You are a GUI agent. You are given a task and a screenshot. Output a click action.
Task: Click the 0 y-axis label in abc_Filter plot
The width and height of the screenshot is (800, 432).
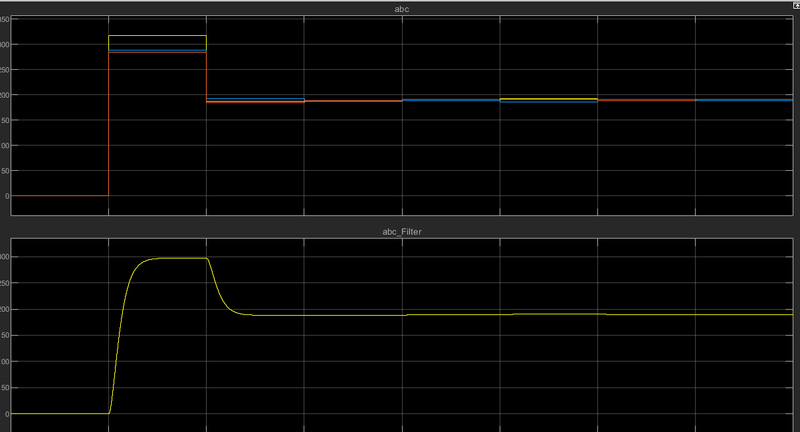pos(7,413)
